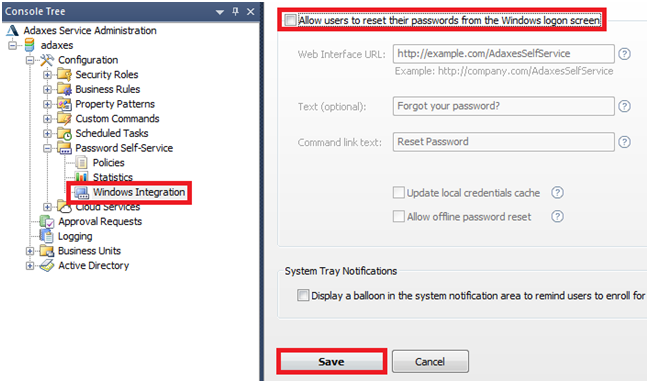Select Windows Integration in the tree
Screen dimensions: 649x383
click(x=139, y=192)
